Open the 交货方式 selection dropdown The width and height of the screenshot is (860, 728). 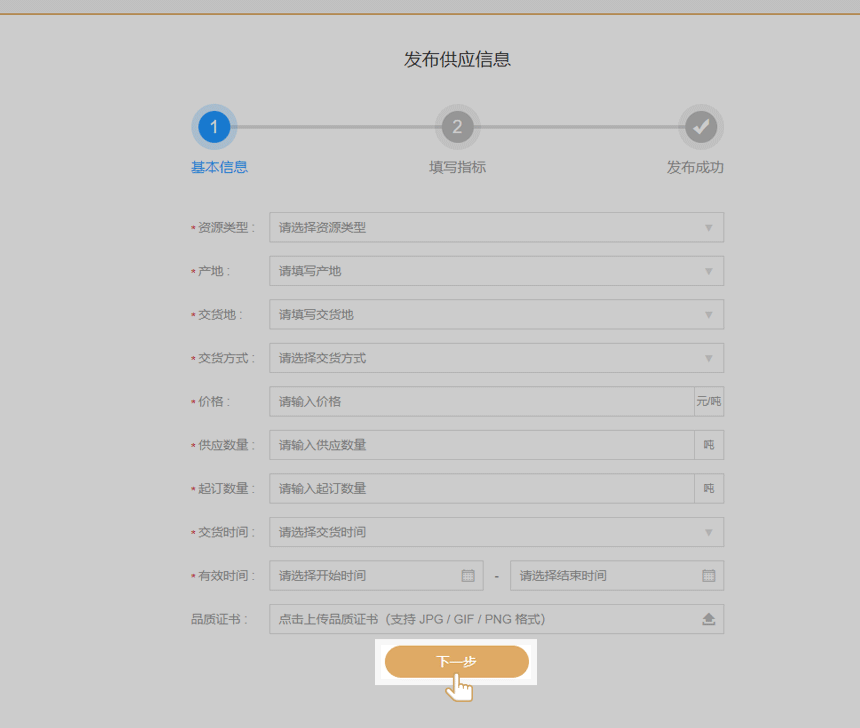(708, 358)
